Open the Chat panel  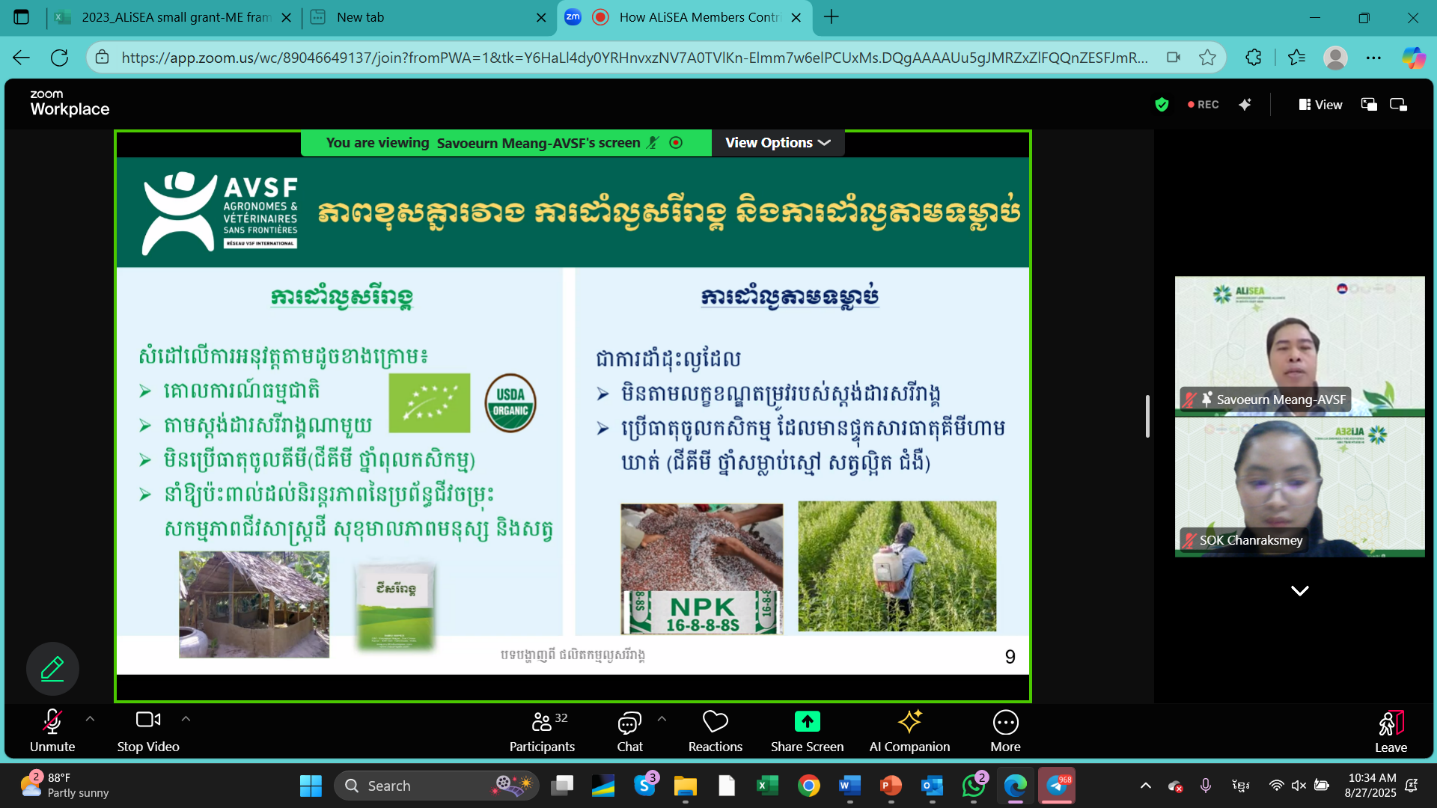click(629, 731)
